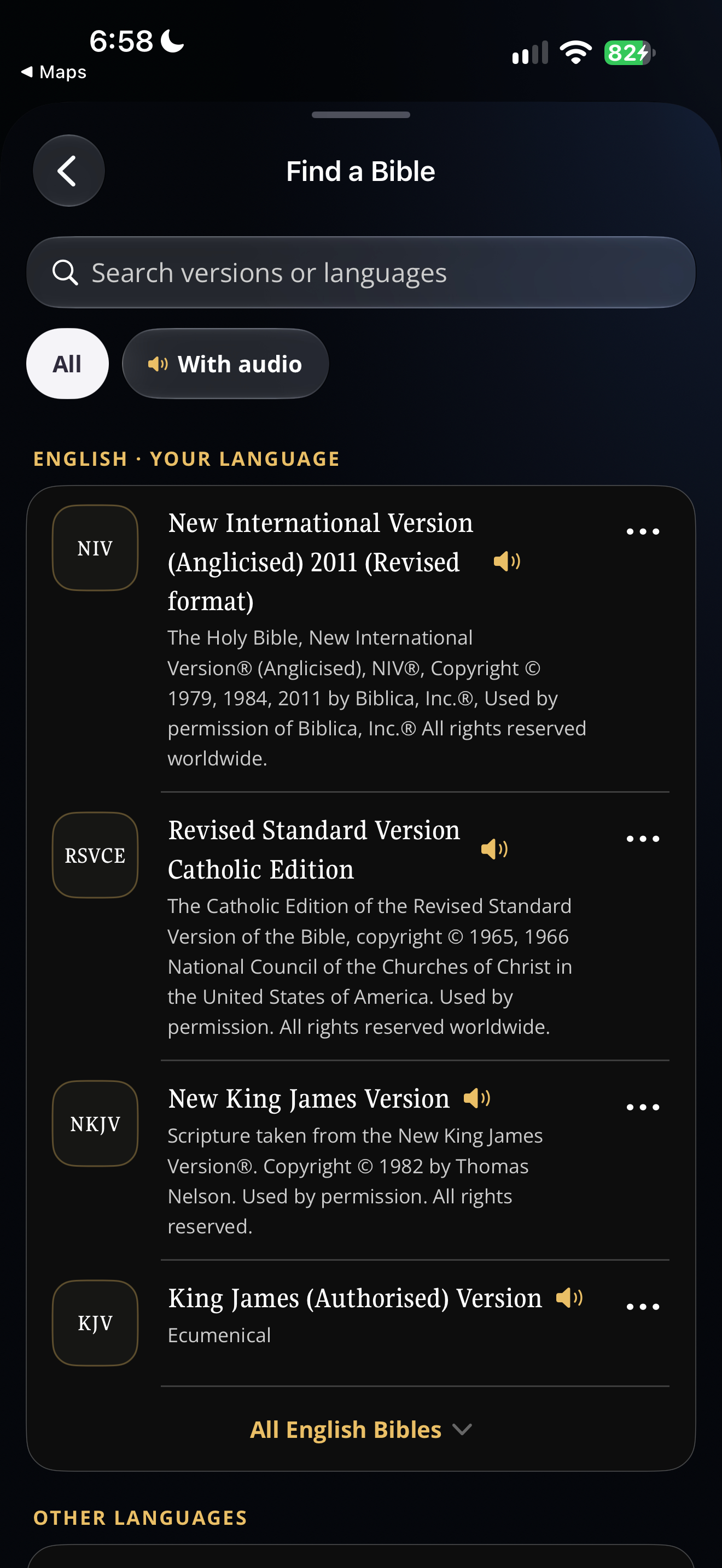This screenshot has width=722, height=1568.
Task: Open more options for Revised Standard Version Catholic Edition
Action: (x=643, y=839)
